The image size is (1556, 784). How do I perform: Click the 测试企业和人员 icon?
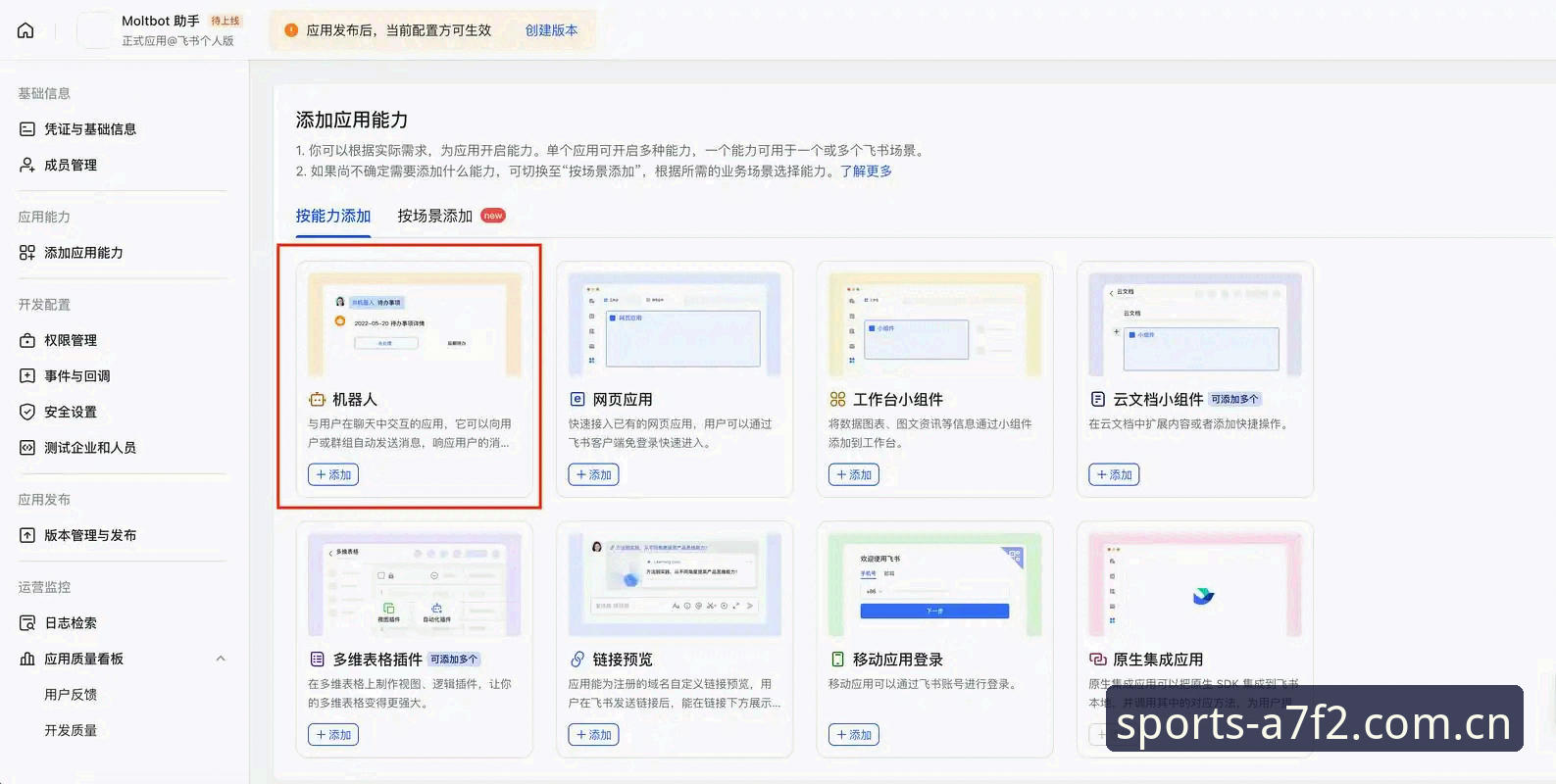click(x=27, y=448)
